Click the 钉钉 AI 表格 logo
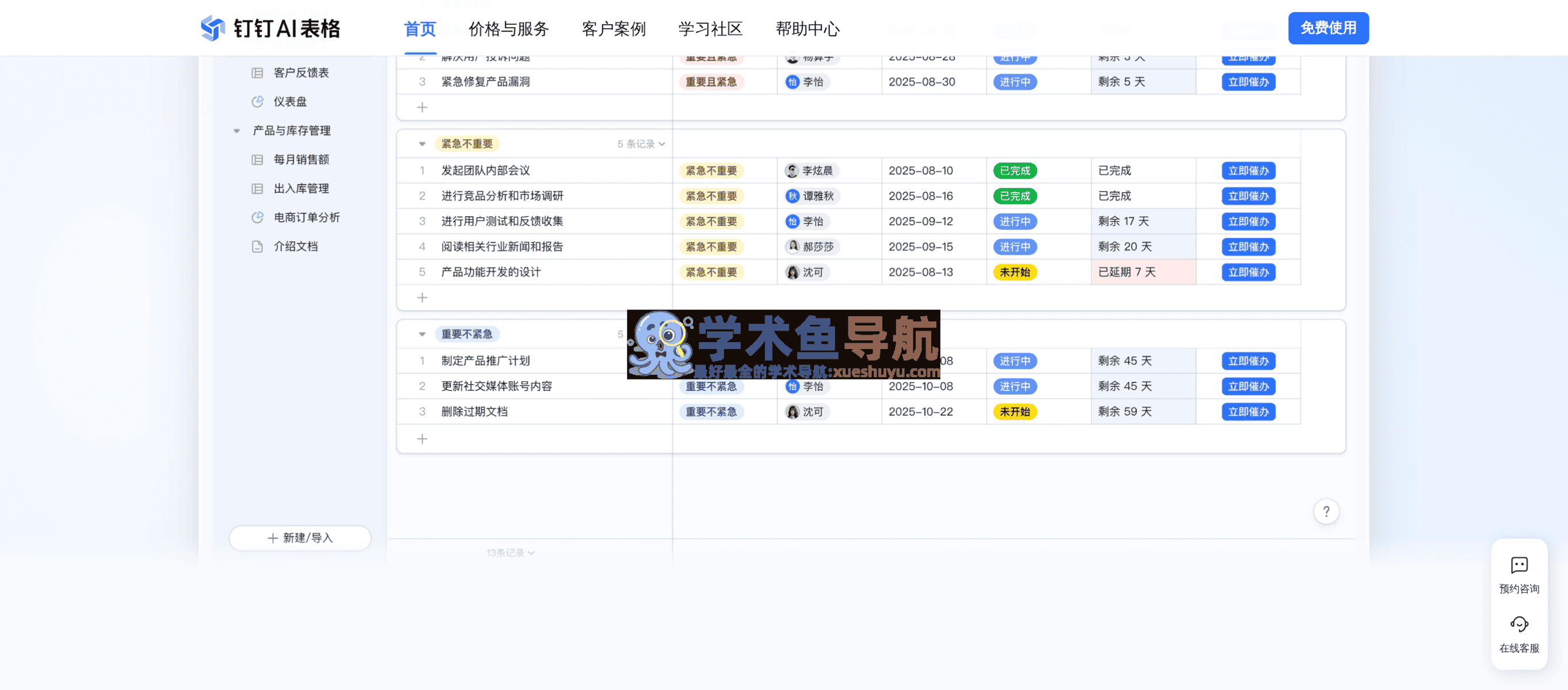This screenshot has width=1568, height=690. click(x=270, y=28)
